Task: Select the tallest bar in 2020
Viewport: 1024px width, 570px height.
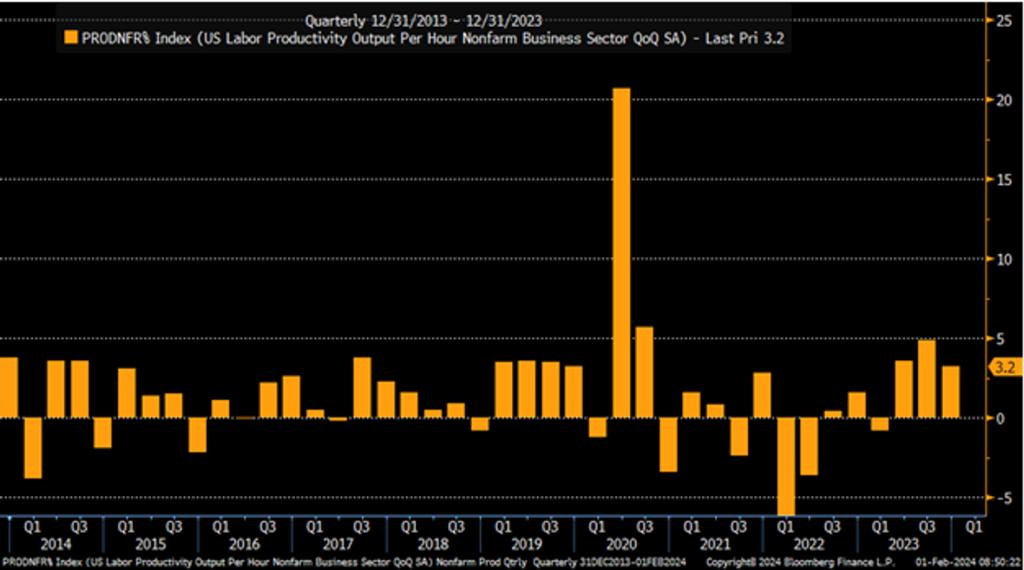Action: pyautogui.click(x=621, y=252)
